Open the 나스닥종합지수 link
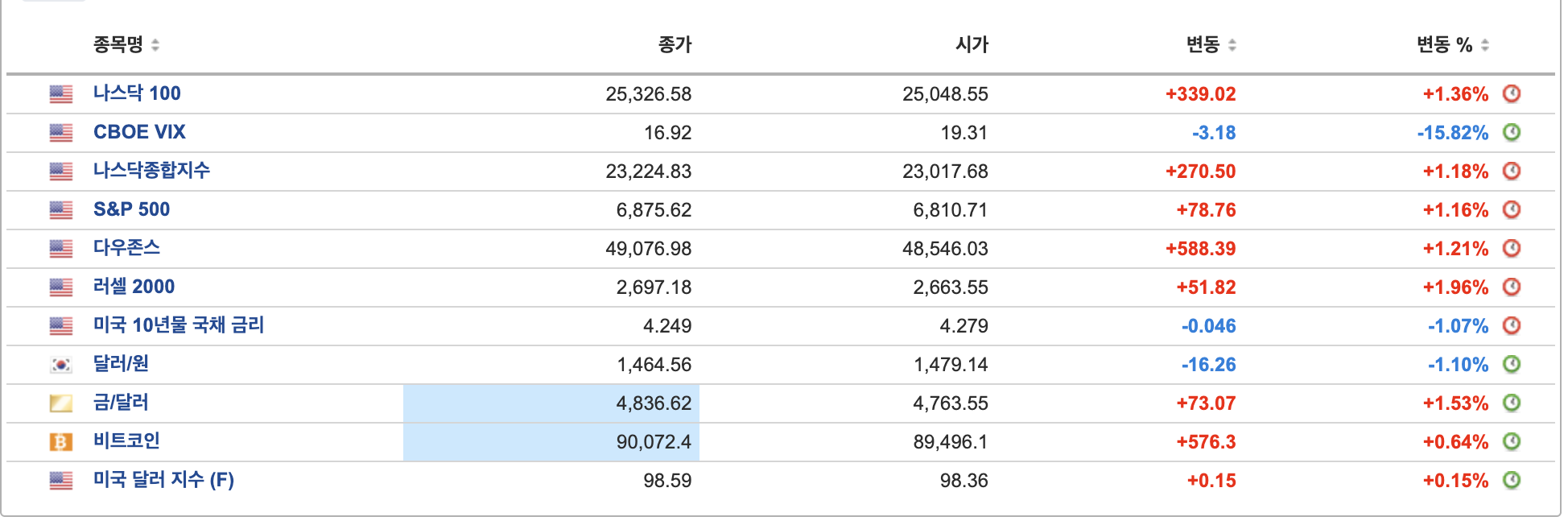The width and height of the screenshot is (1568, 525). tap(151, 171)
